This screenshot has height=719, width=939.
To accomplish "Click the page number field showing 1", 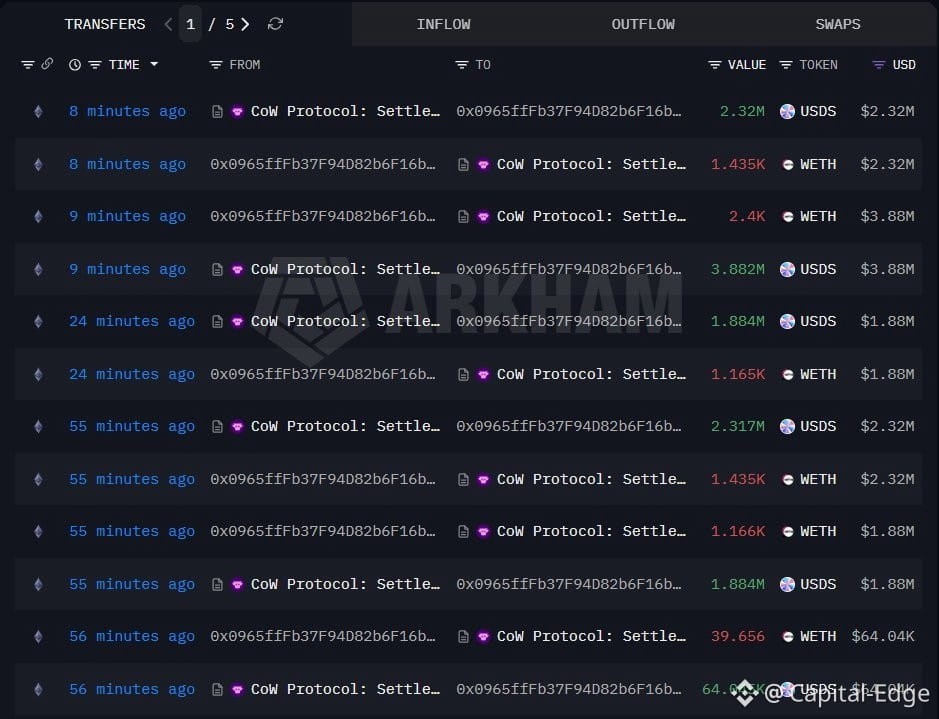I will pos(190,24).
